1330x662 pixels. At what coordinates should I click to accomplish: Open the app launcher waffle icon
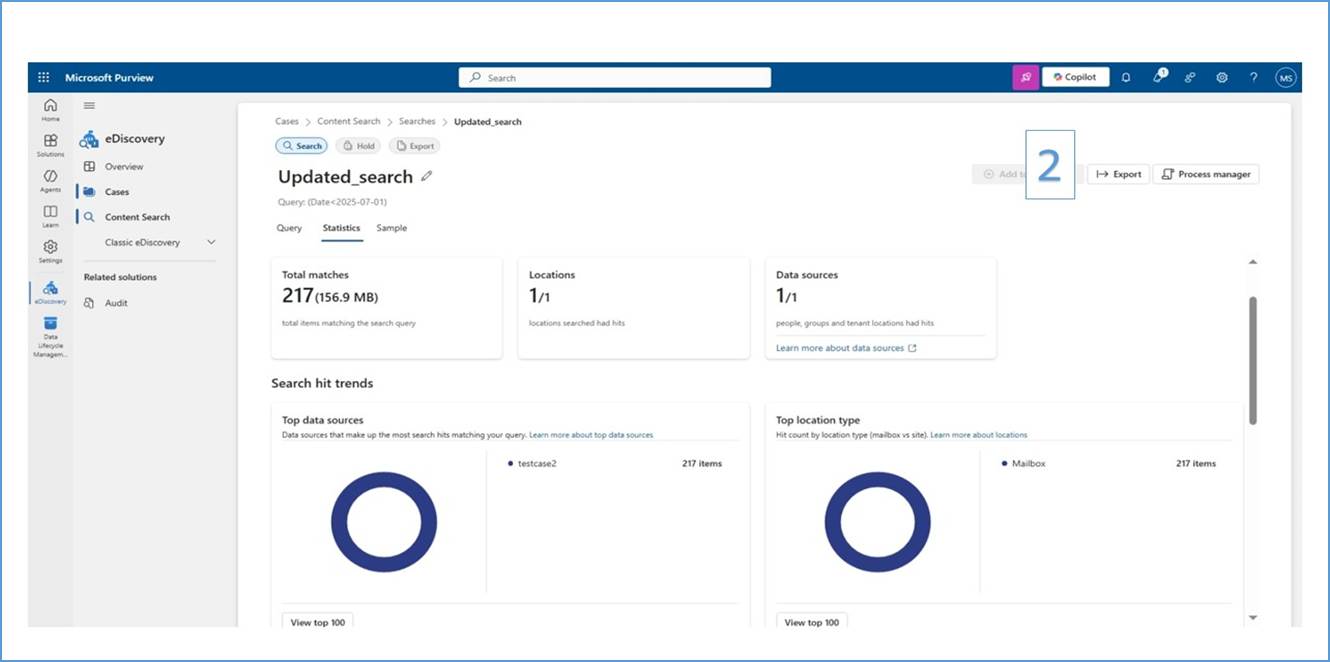pos(43,77)
